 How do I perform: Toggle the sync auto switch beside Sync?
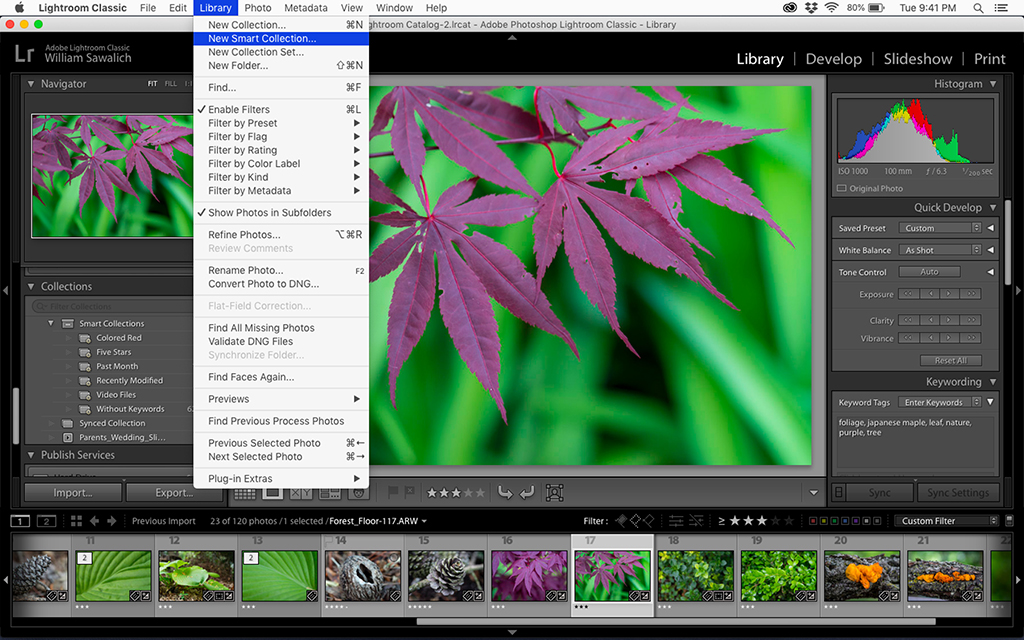(839, 492)
